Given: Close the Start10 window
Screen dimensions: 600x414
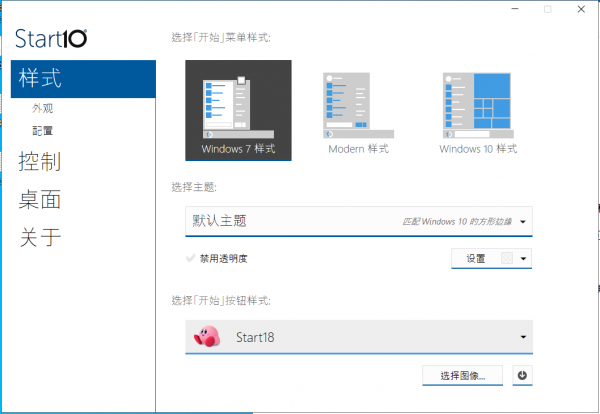Looking at the screenshot, I should point(581,9).
